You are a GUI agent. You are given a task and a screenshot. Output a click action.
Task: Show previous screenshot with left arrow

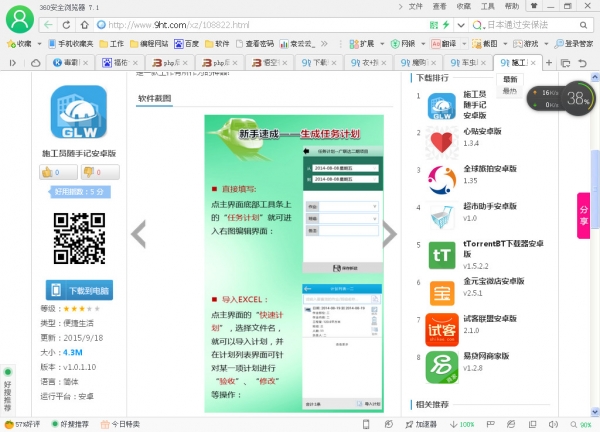[x=139, y=234]
